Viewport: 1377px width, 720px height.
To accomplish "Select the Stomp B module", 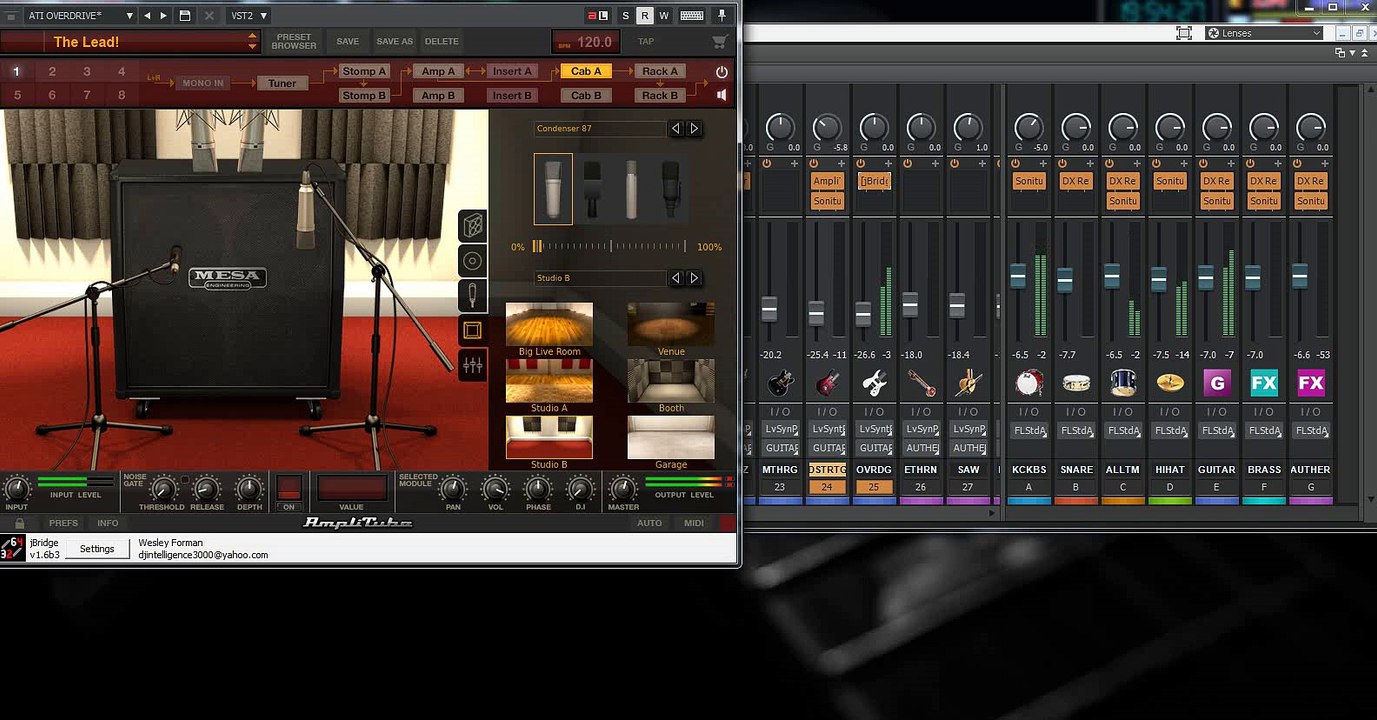I will 364,96.
